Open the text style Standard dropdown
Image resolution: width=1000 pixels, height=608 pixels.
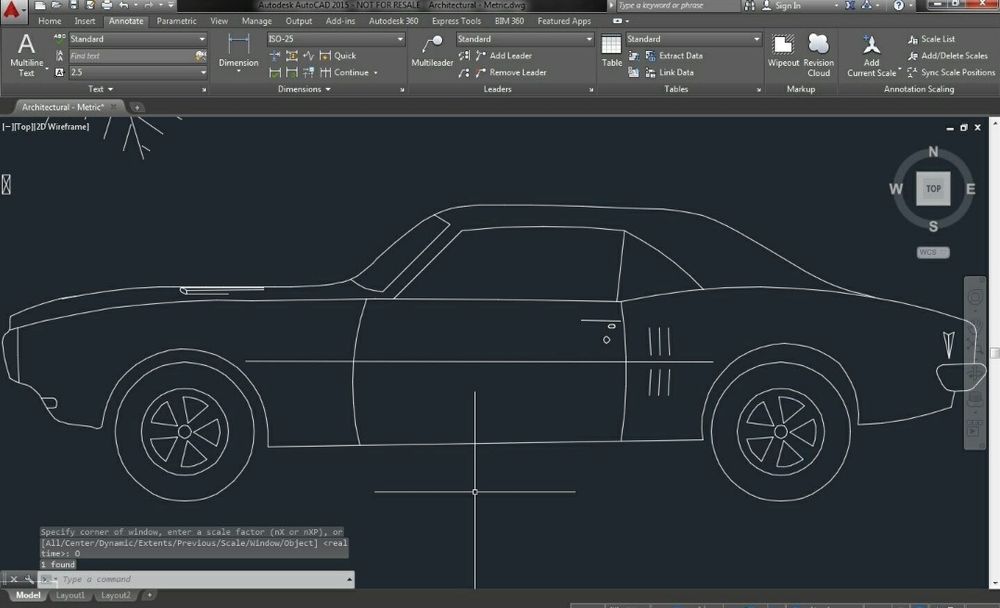coord(137,39)
